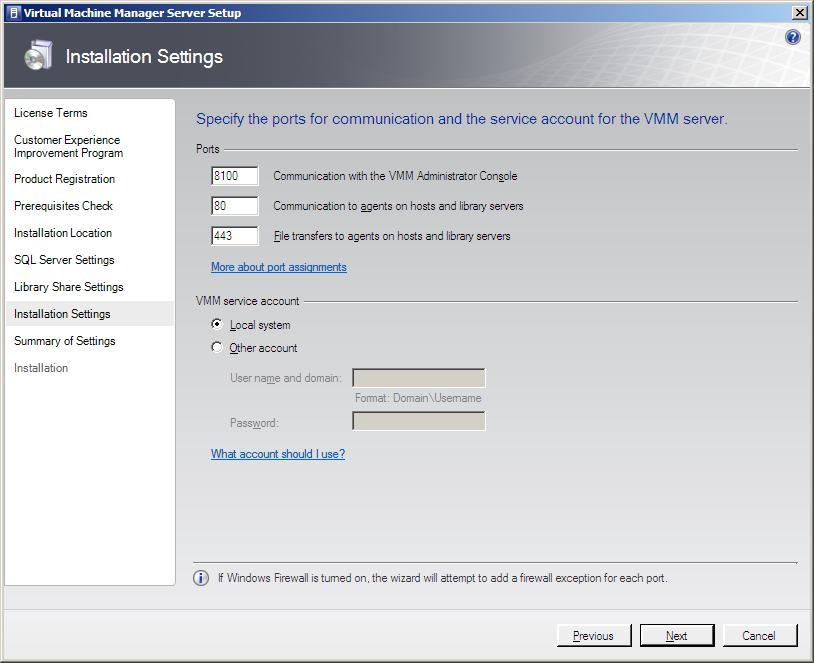This screenshot has width=814, height=663.
Task: Jump to Prerequisites Check step
Action: [63, 206]
